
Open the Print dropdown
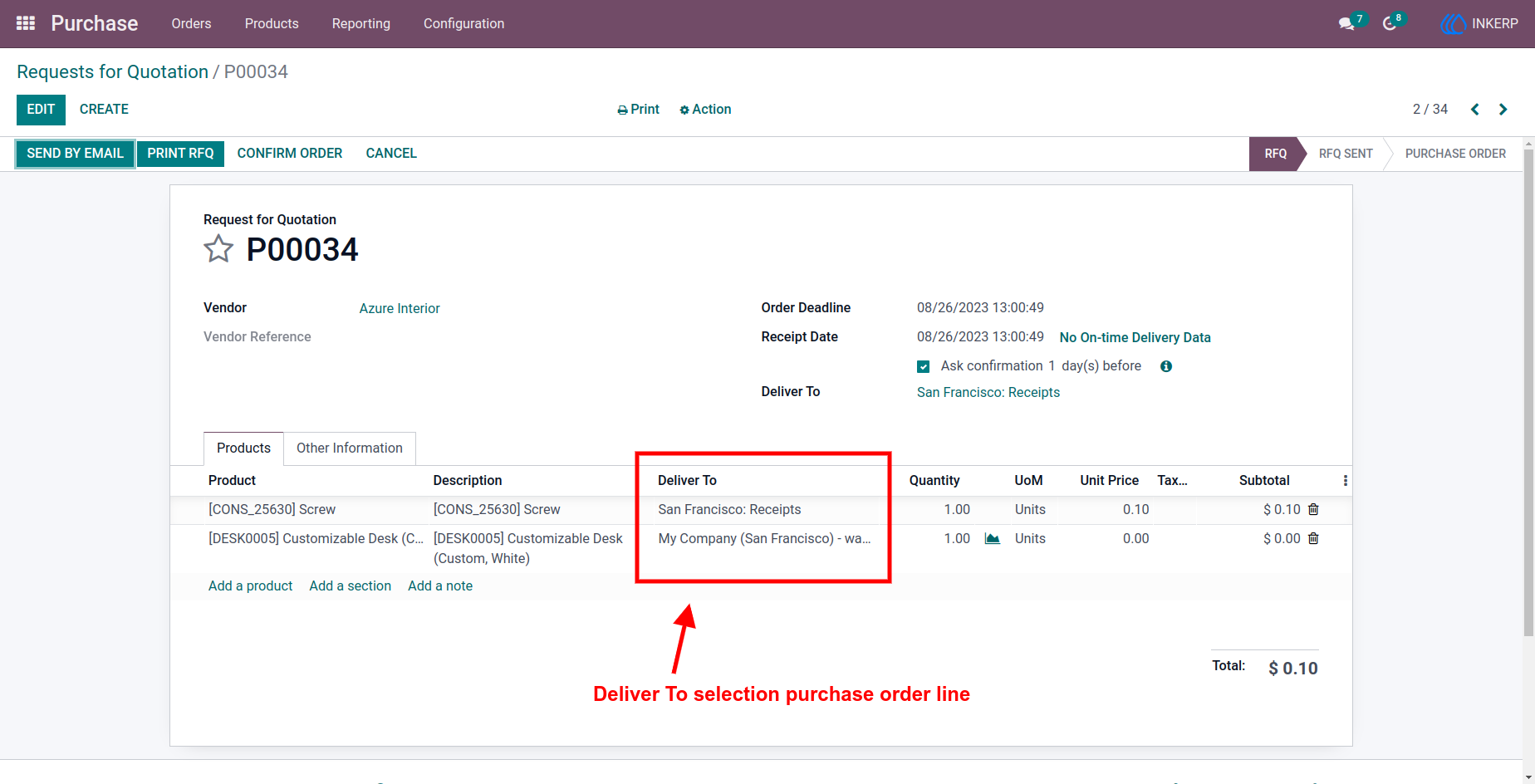click(638, 110)
